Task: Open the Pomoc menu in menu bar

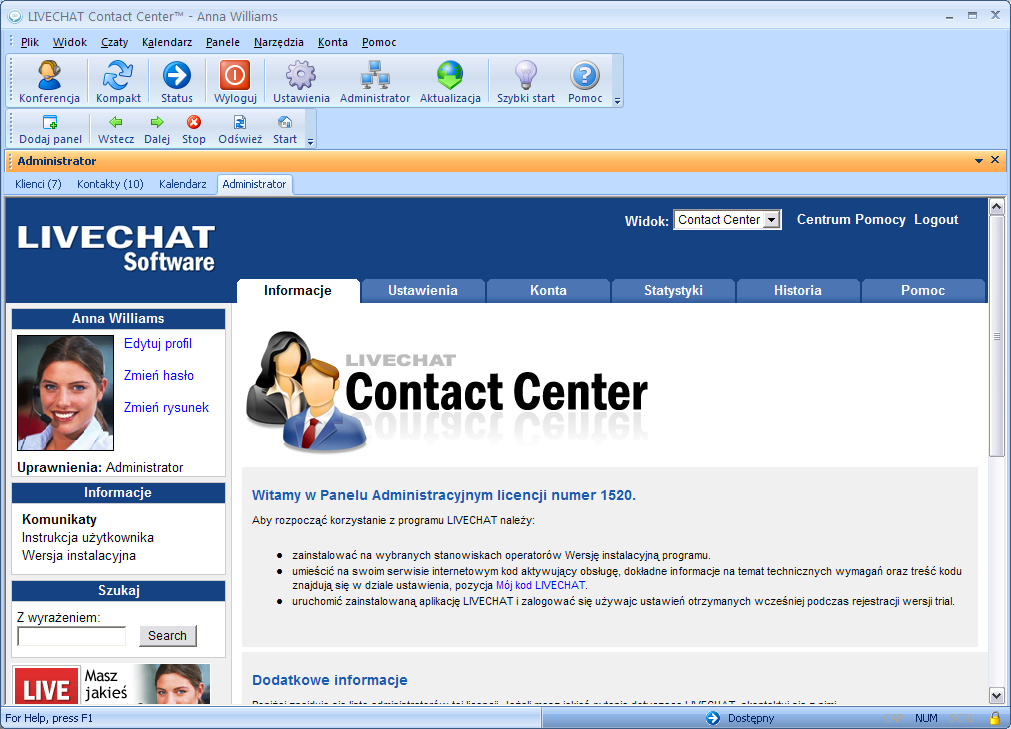Action: click(x=379, y=43)
